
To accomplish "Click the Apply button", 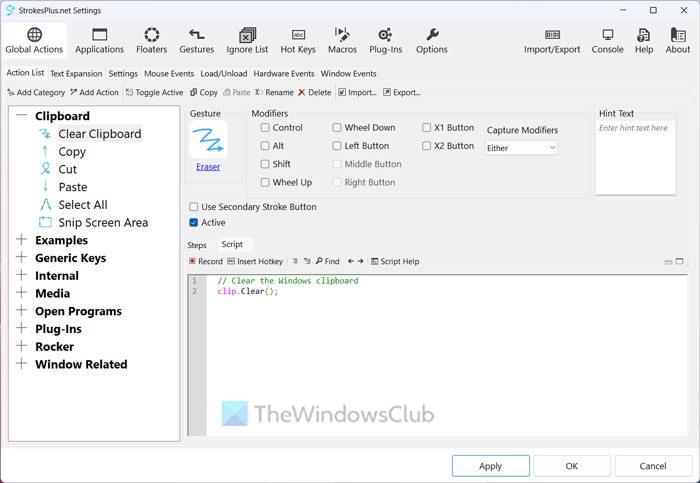I will [491, 466].
